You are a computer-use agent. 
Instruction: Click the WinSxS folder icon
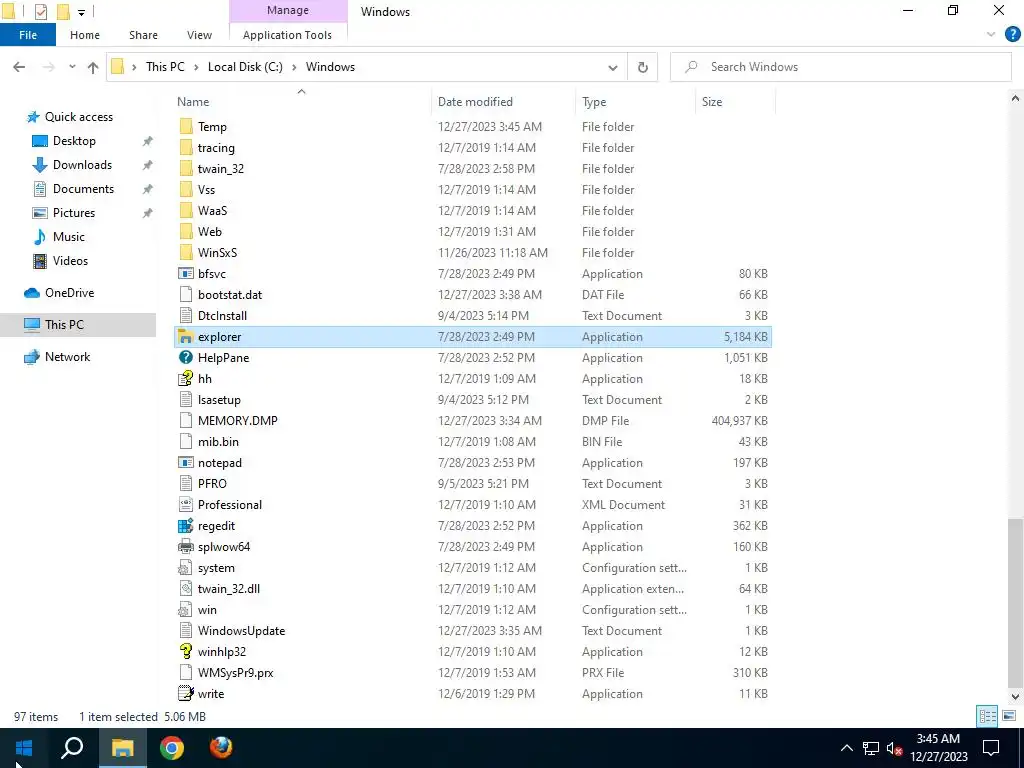pos(185,253)
